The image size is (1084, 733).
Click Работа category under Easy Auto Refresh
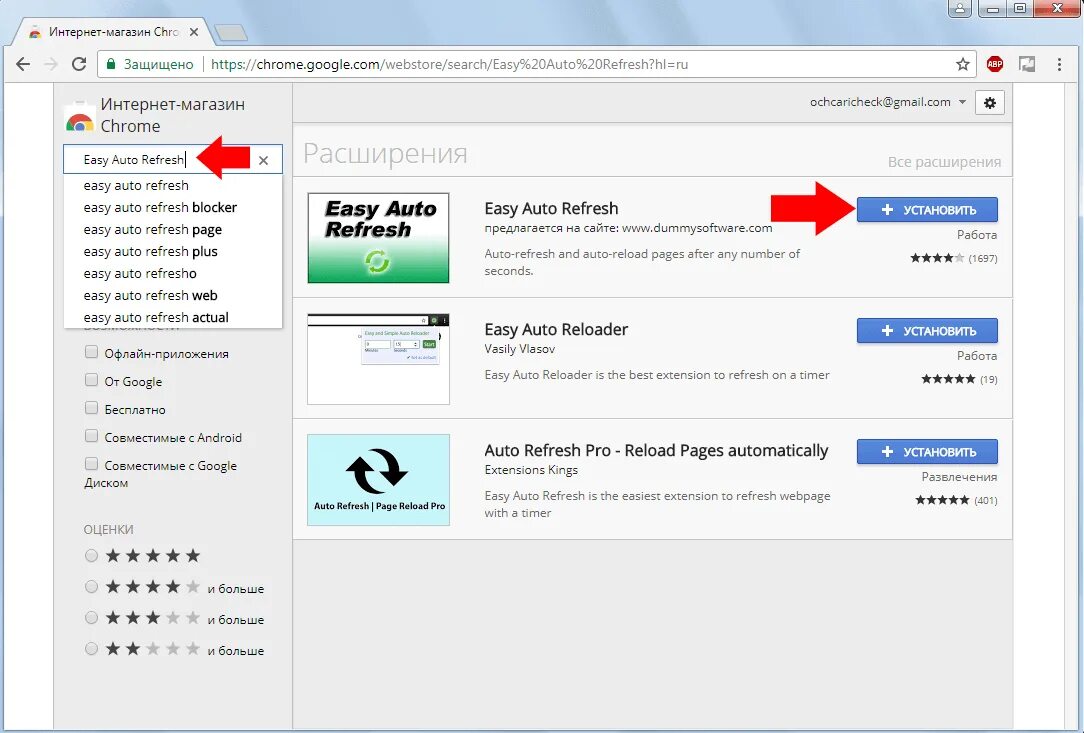(x=977, y=235)
